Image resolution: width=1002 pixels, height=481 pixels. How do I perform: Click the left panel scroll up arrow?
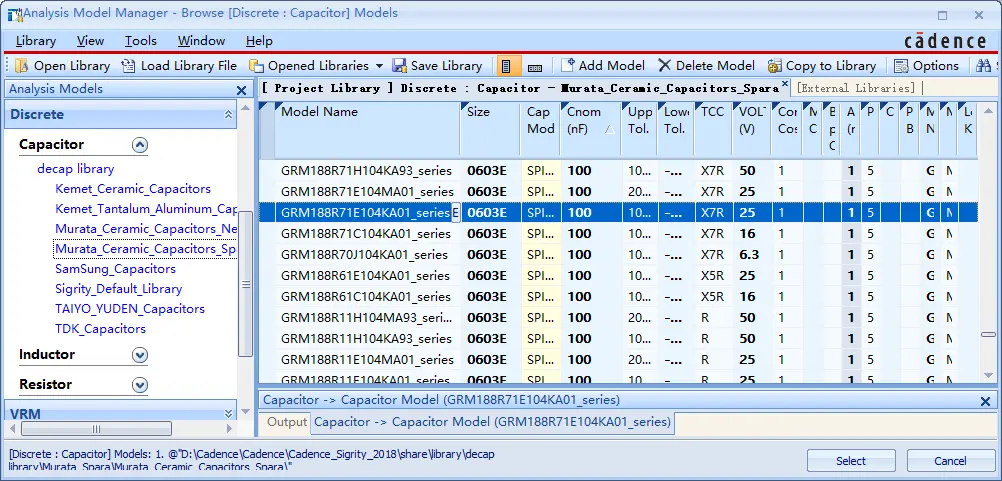click(x=245, y=107)
